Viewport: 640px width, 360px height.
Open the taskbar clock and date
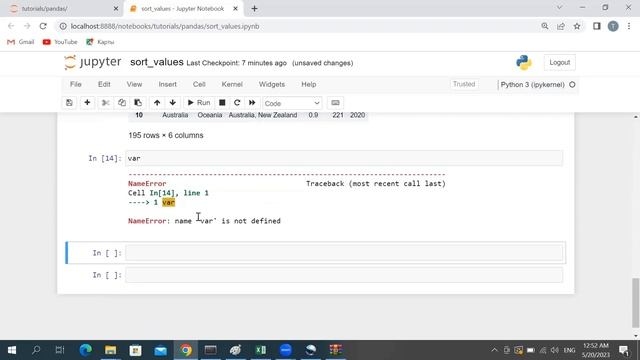pos(596,350)
